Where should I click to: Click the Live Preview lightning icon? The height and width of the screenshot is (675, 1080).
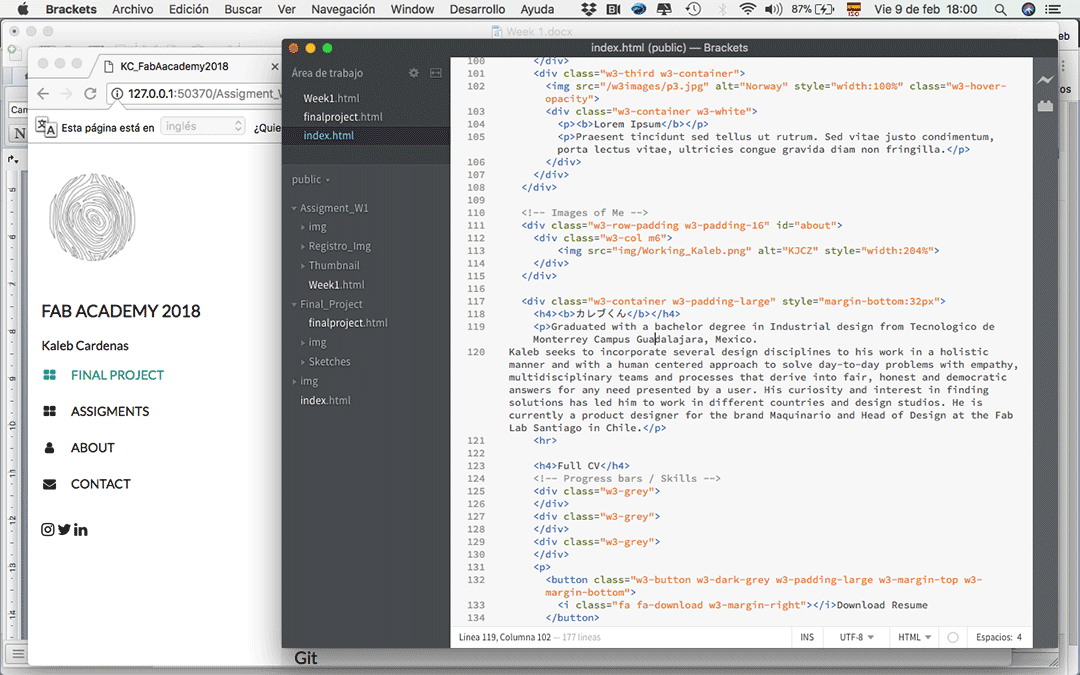pyautogui.click(x=1045, y=80)
